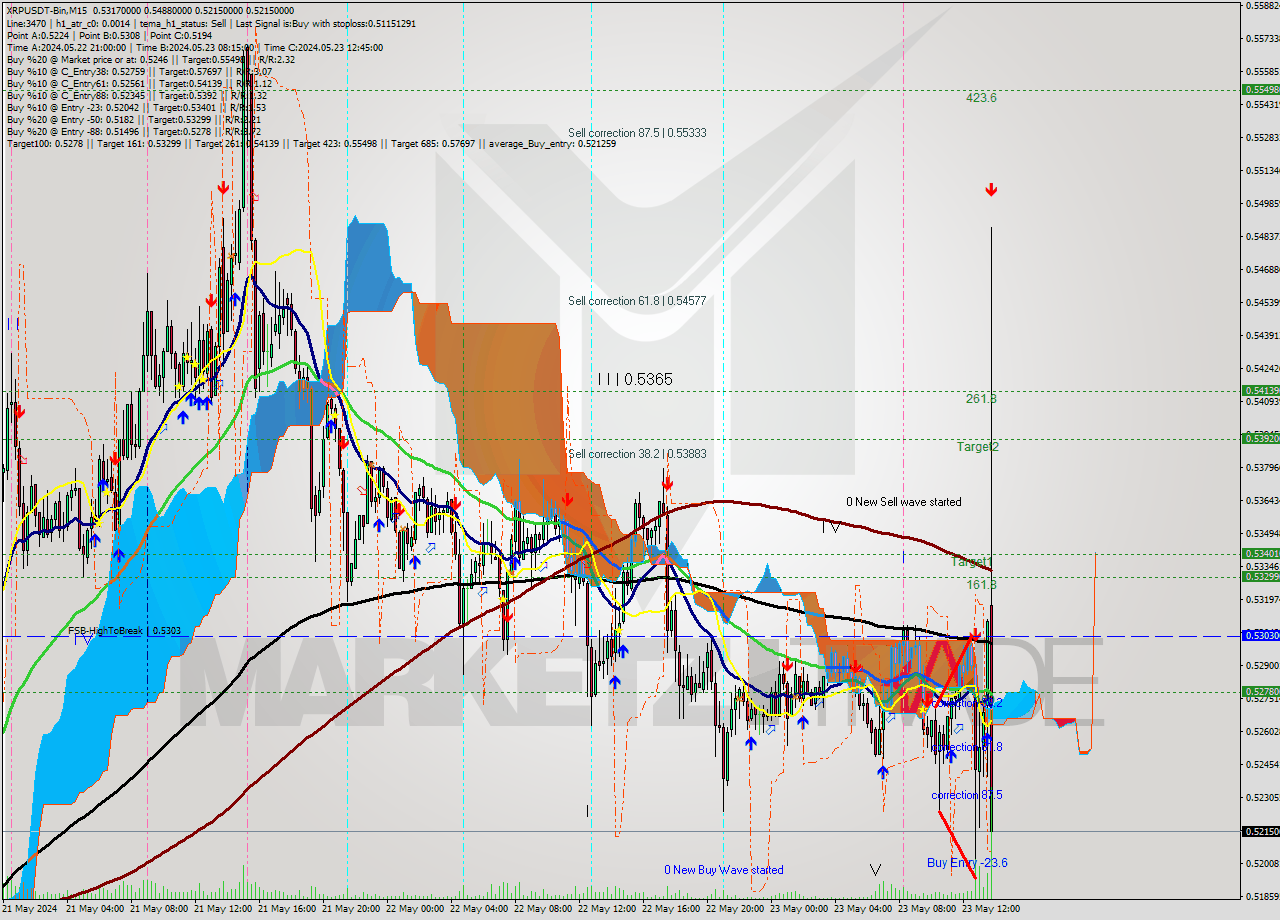
Task: Select the 'FSB-HighToBreak | 0.5303' label
Action: (x=125, y=631)
